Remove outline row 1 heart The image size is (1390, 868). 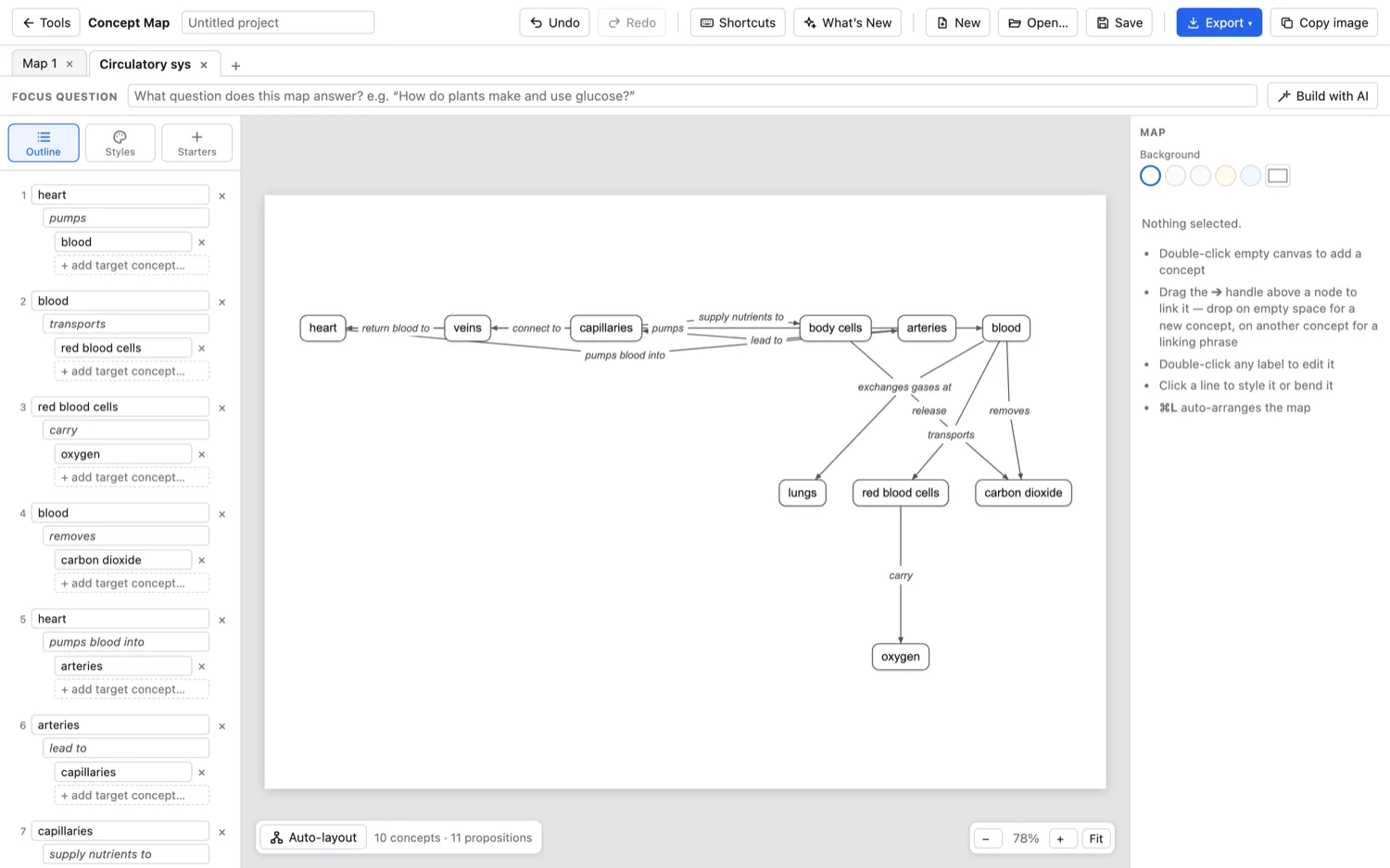click(222, 195)
